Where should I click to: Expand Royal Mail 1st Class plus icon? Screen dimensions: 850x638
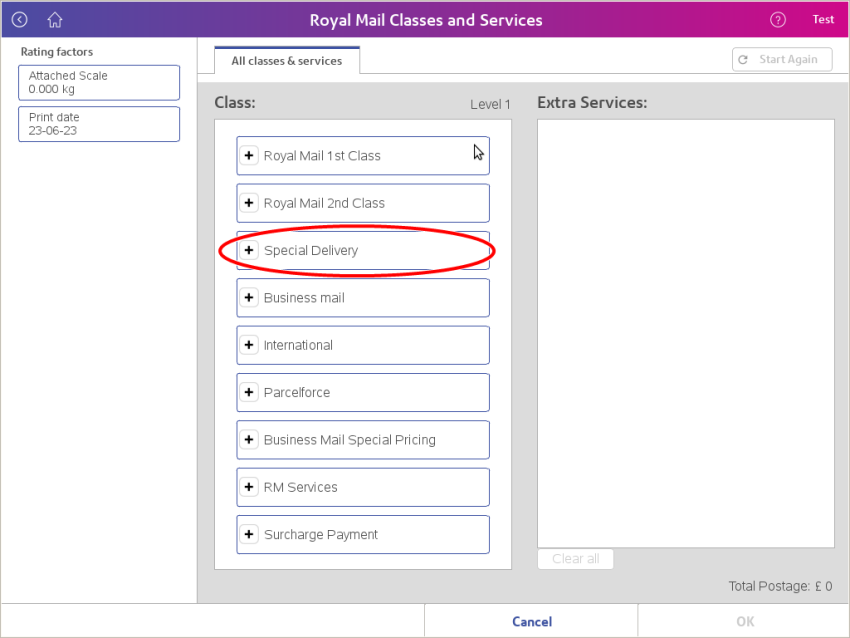(249, 156)
